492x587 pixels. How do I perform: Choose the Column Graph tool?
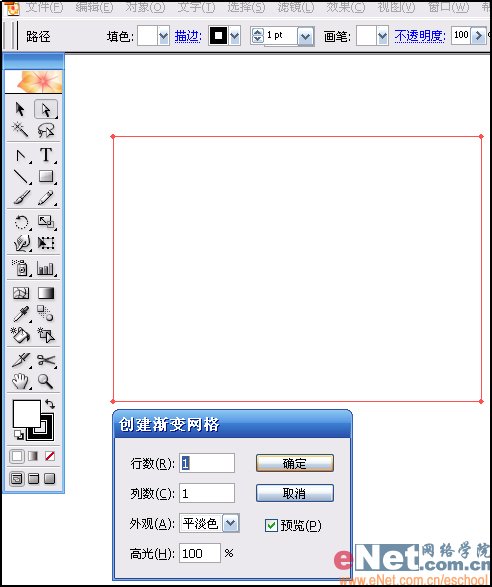pos(46,268)
